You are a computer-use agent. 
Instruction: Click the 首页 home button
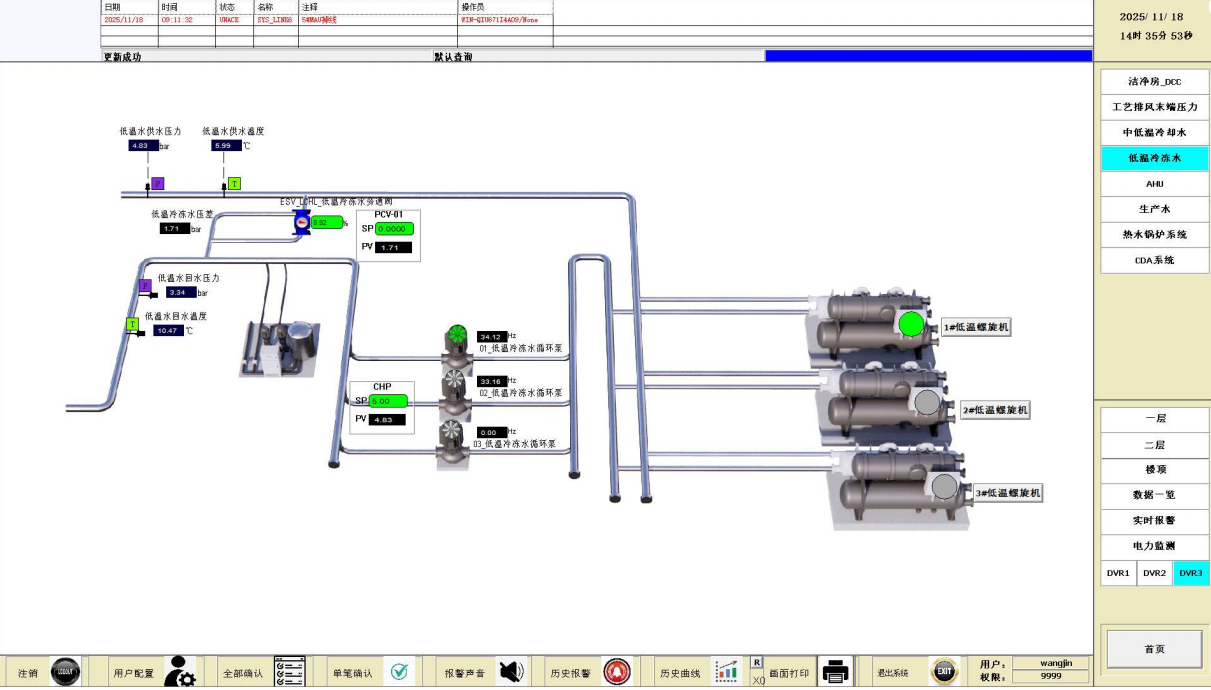tap(1154, 649)
